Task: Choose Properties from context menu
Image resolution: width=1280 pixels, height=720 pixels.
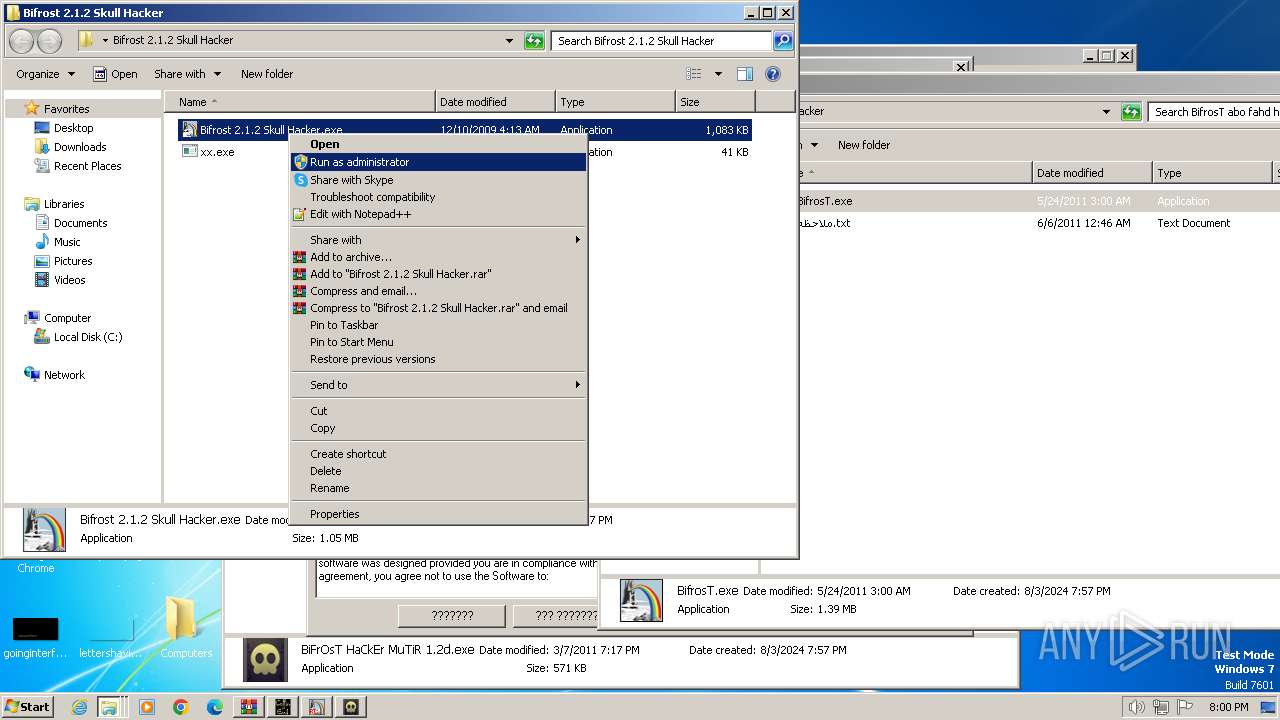Action: pyautogui.click(x=438, y=514)
